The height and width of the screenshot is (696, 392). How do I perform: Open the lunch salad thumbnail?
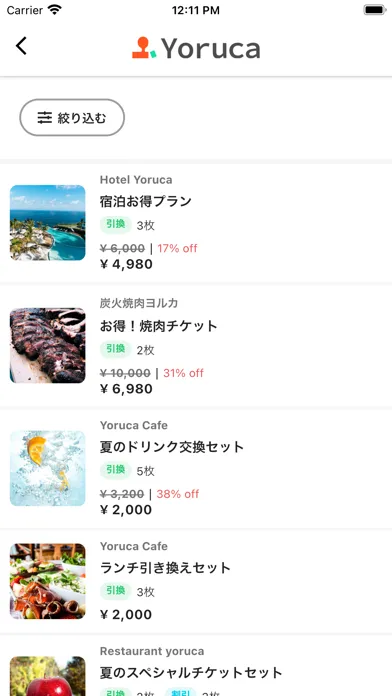(x=48, y=581)
